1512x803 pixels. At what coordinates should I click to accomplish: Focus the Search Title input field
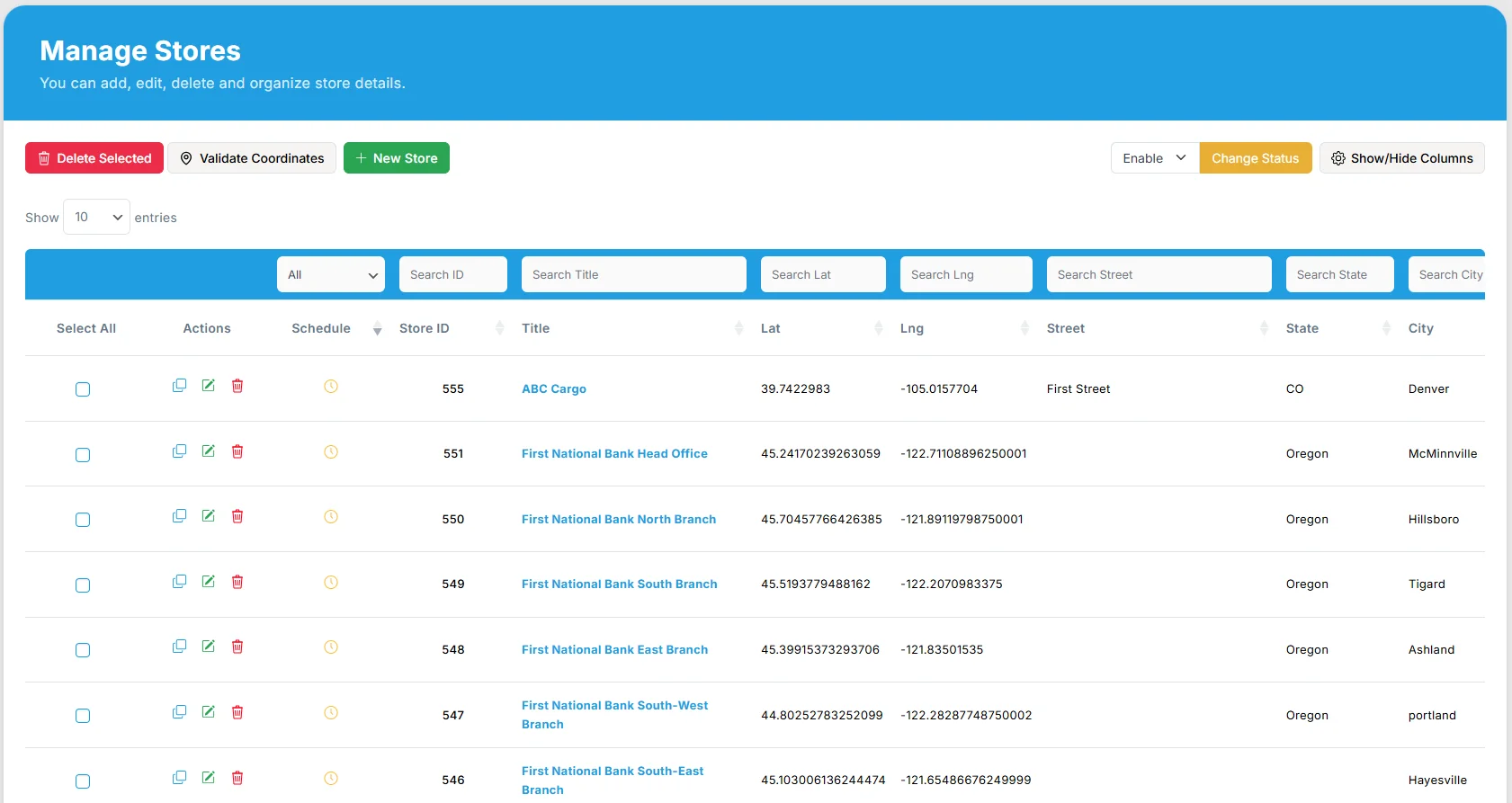pyautogui.click(x=633, y=275)
